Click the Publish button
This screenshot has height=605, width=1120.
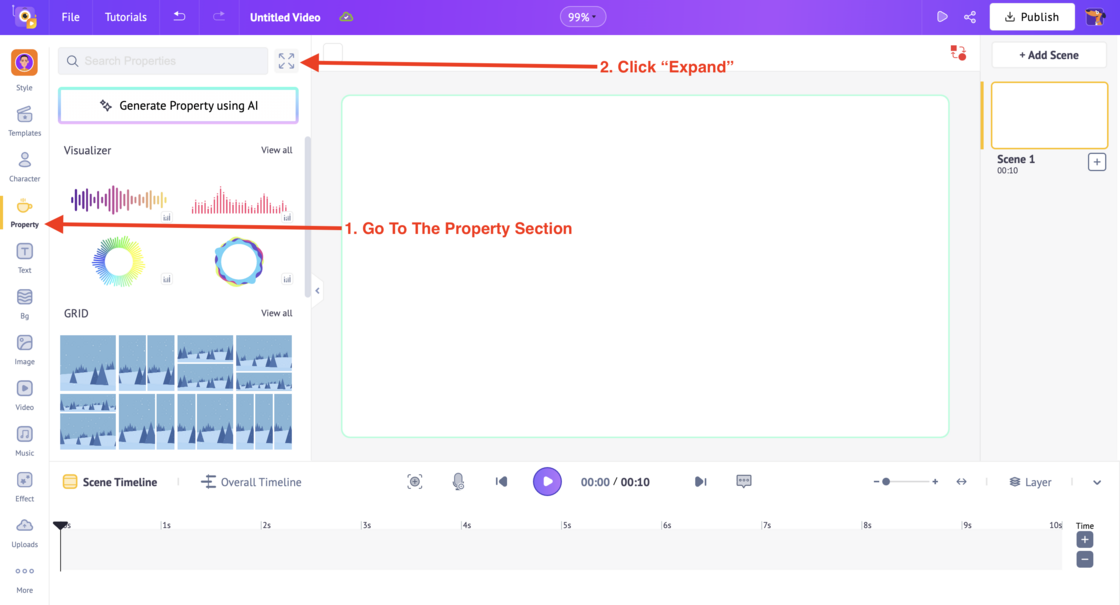(x=1031, y=17)
